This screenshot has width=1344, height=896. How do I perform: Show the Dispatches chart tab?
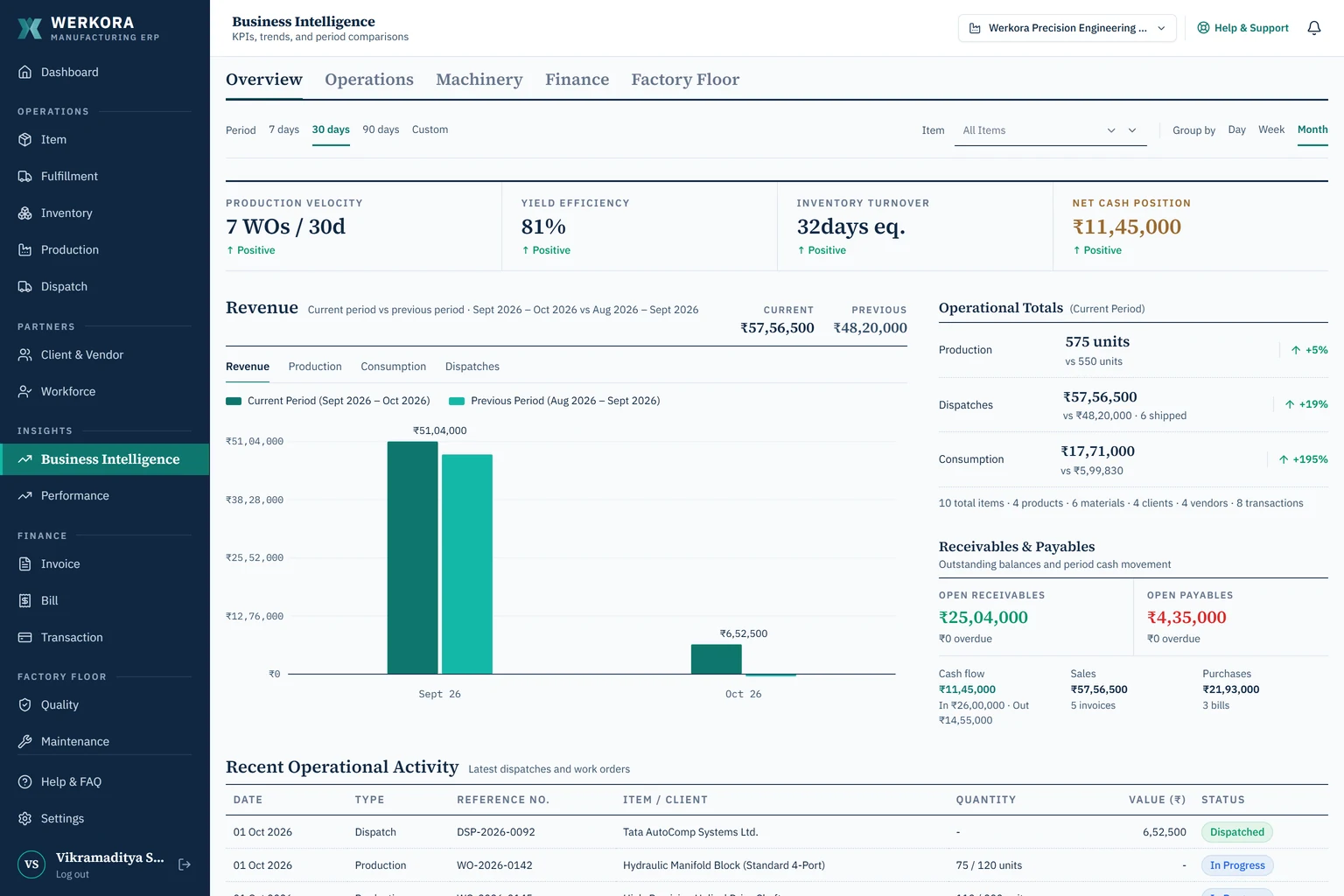pos(472,367)
